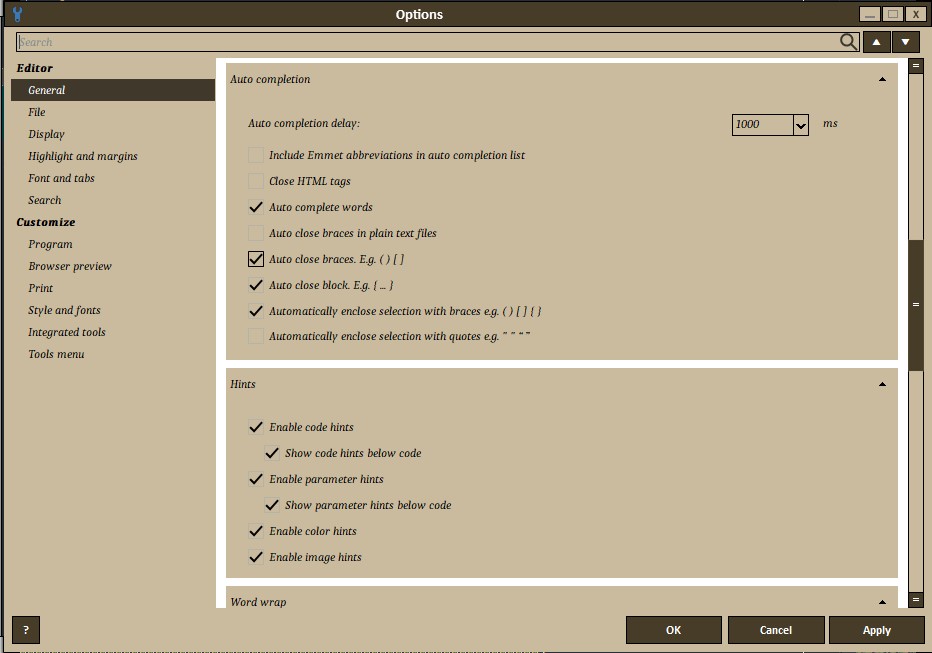The height and width of the screenshot is (653, 932).
Task: Click the question mark help button
Action: click(25, 630)
